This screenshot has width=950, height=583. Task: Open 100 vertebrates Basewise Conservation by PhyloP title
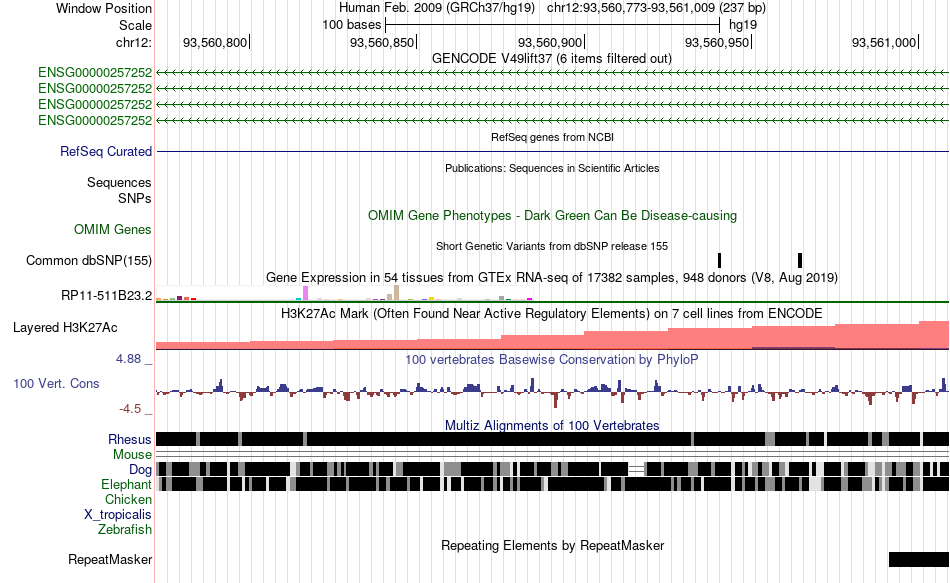pyautogui.click(x=552, y=359)
